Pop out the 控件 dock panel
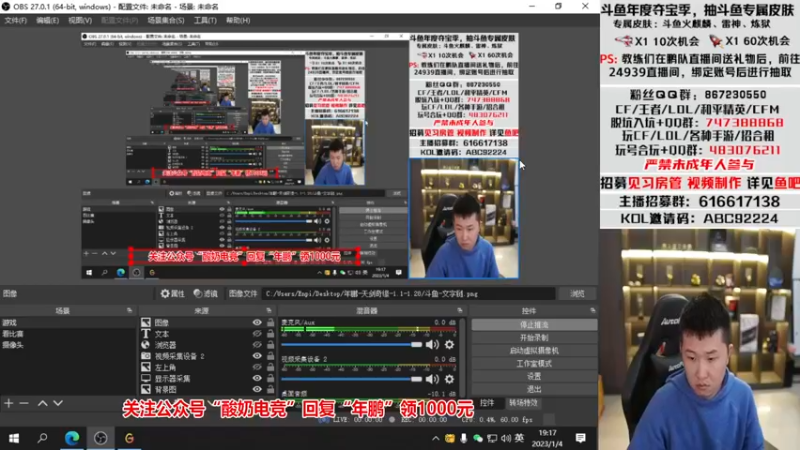Image resolution: width=800 pixels, height=450 pixels. tap(592, 311)
